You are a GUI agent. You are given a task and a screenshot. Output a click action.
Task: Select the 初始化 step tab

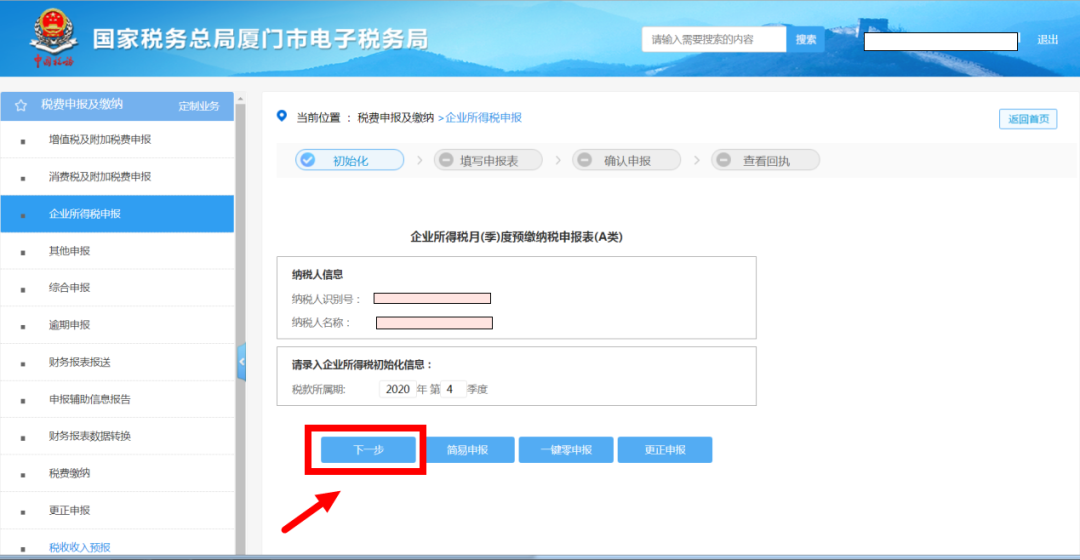(350, 160)
